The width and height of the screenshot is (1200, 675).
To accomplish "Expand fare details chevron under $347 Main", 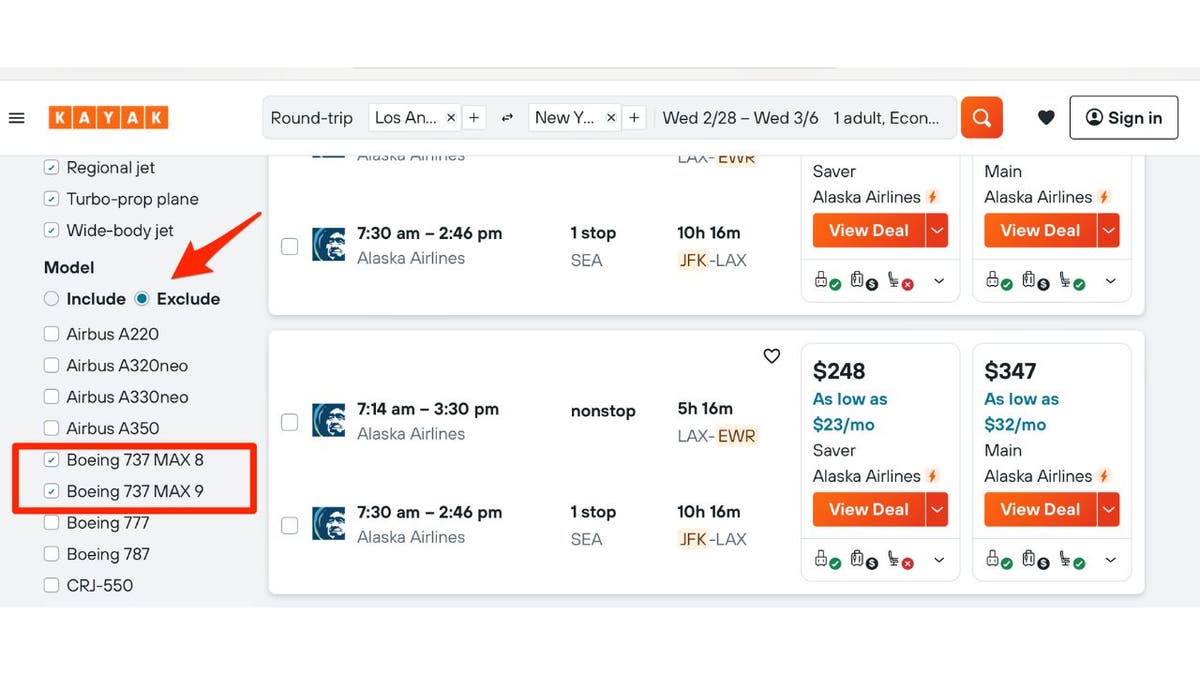I will coord(1111,561).
